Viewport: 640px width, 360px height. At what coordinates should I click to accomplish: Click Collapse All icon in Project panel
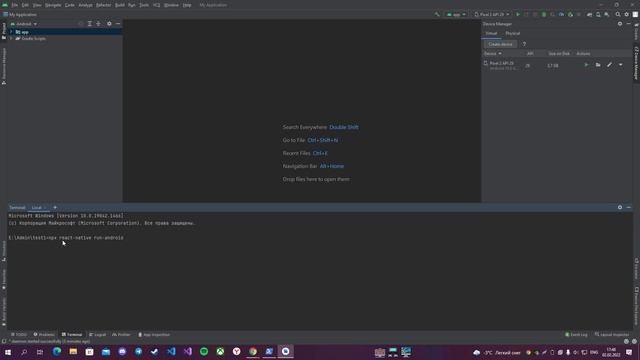[x=98, y=24]
